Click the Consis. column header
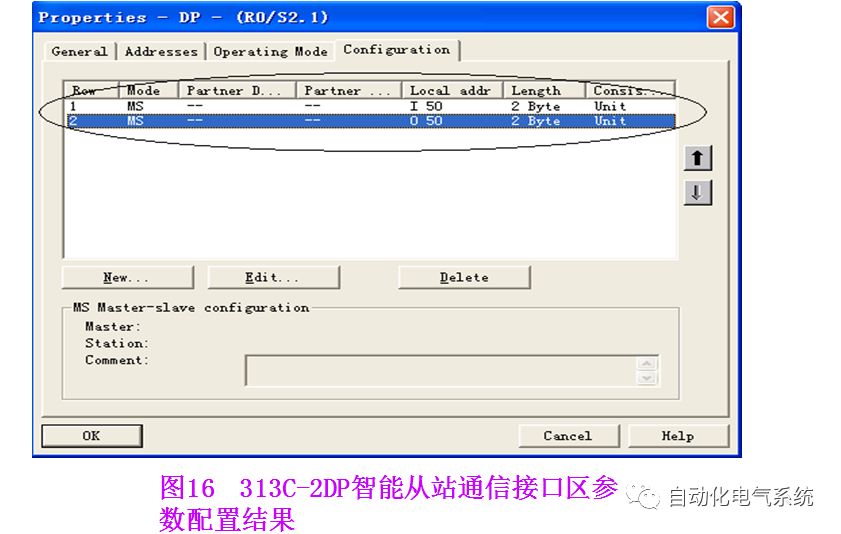 pyautogui.click(x=630, y=90)
